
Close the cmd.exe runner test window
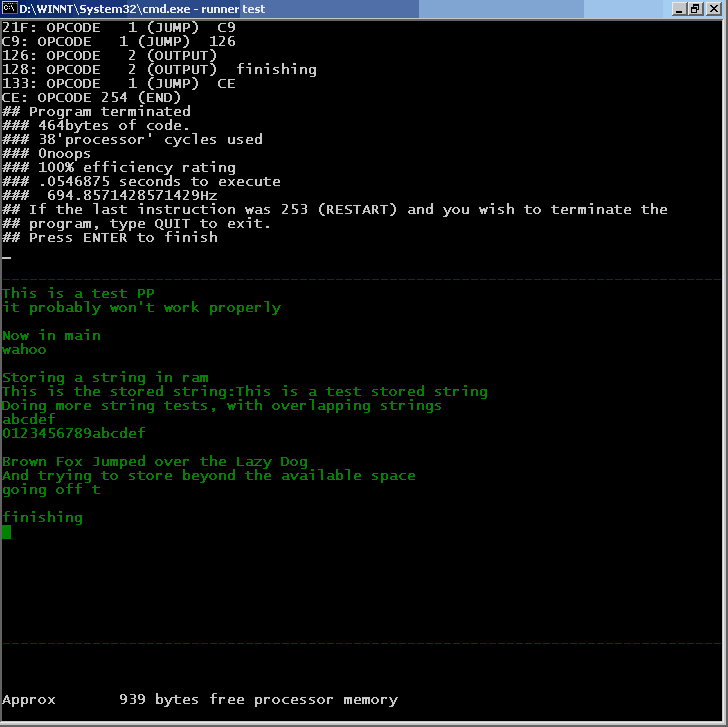tap(715, 9)
